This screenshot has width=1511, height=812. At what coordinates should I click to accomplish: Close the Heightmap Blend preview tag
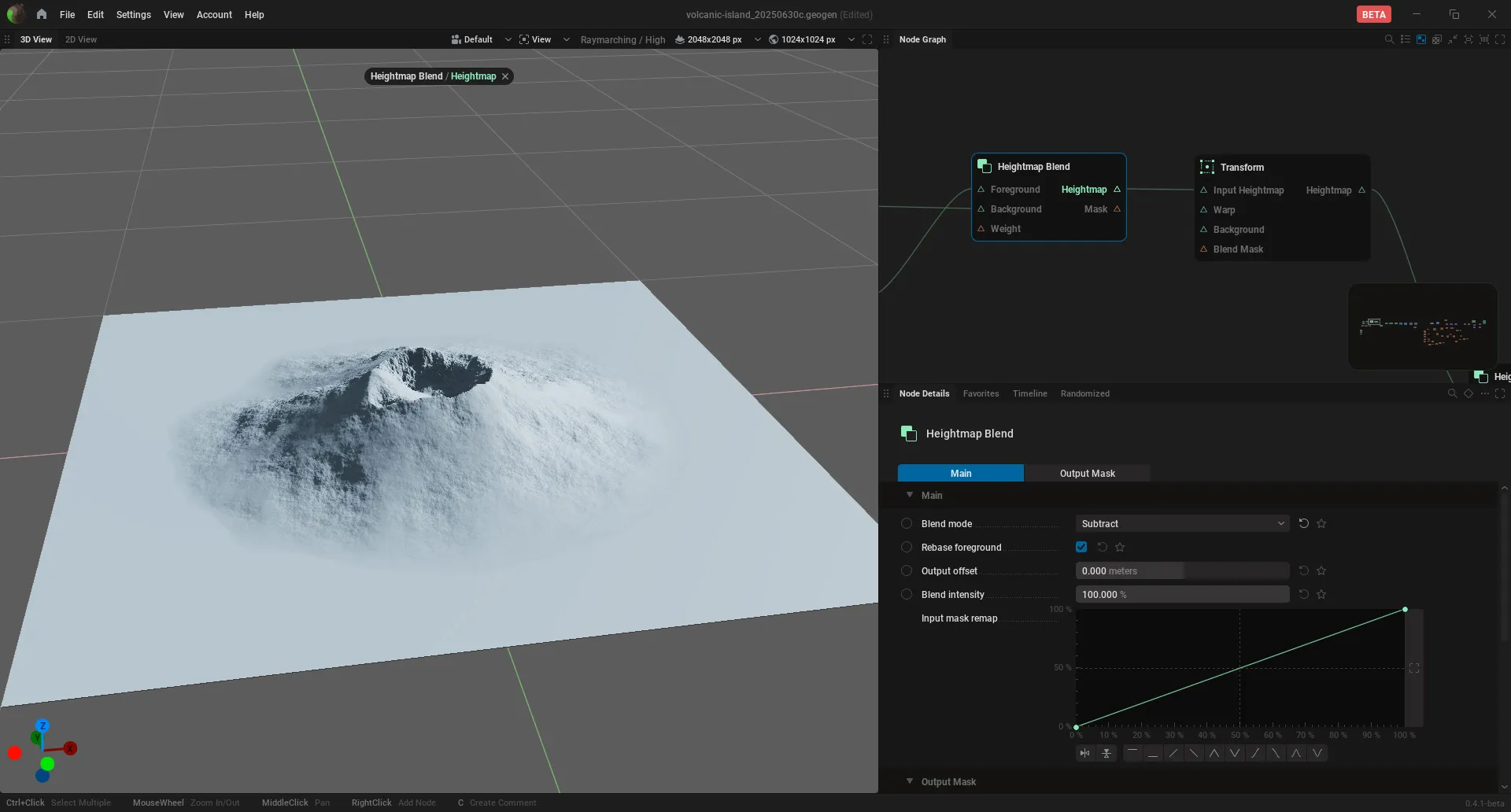[505, 76]
